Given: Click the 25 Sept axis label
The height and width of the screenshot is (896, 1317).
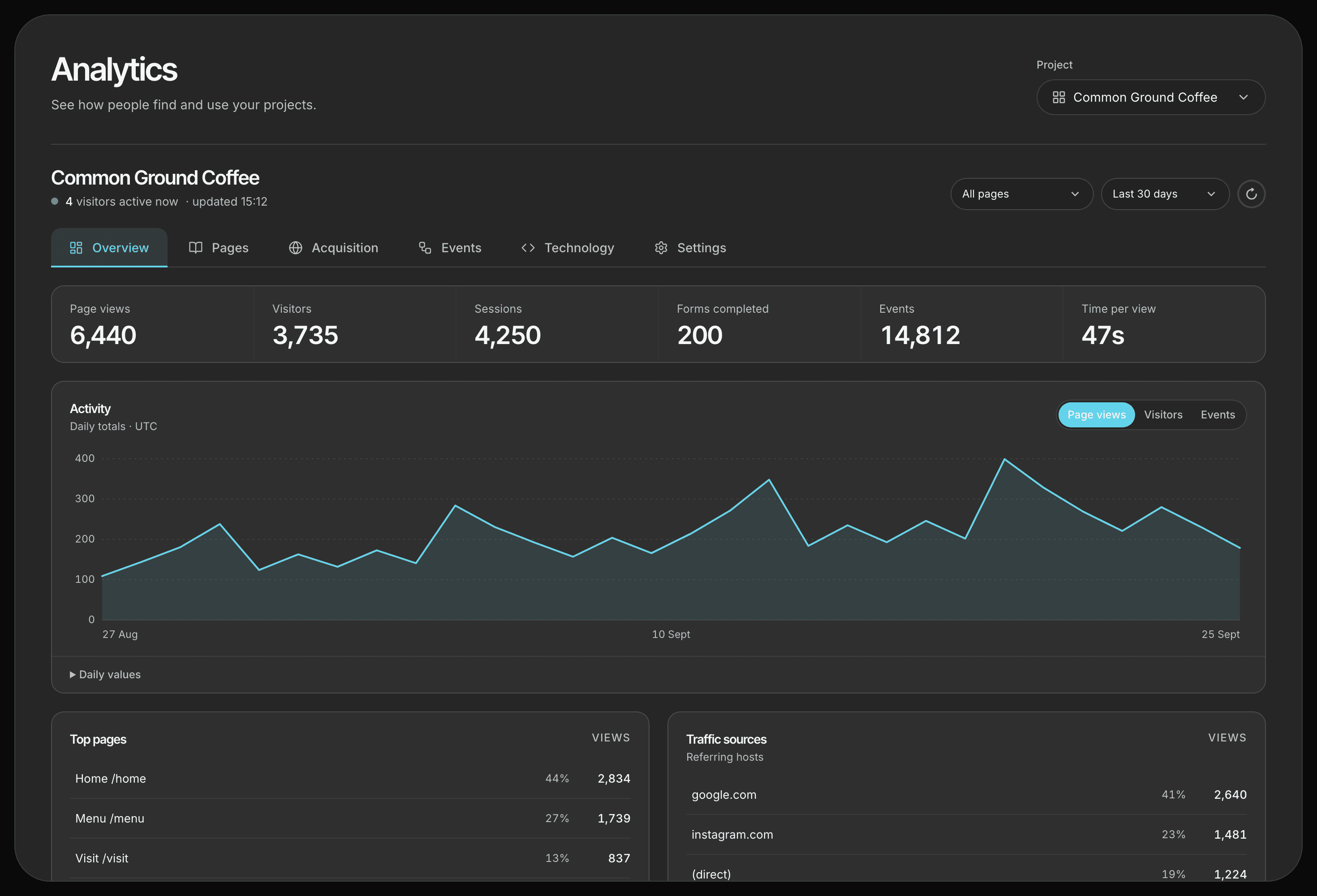Looking at the screenshot, I should coord(1220,634).
